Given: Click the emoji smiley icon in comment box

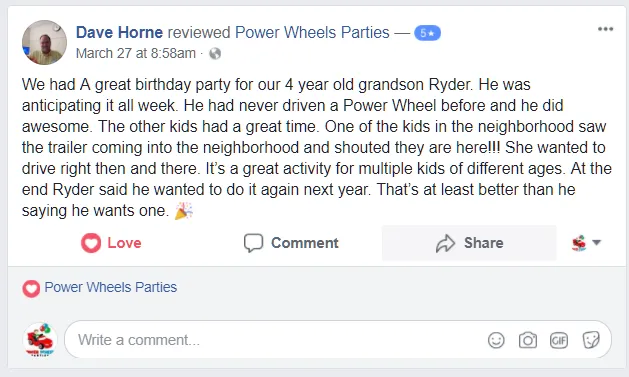Looking at the screenshot, I should (496, 341).
